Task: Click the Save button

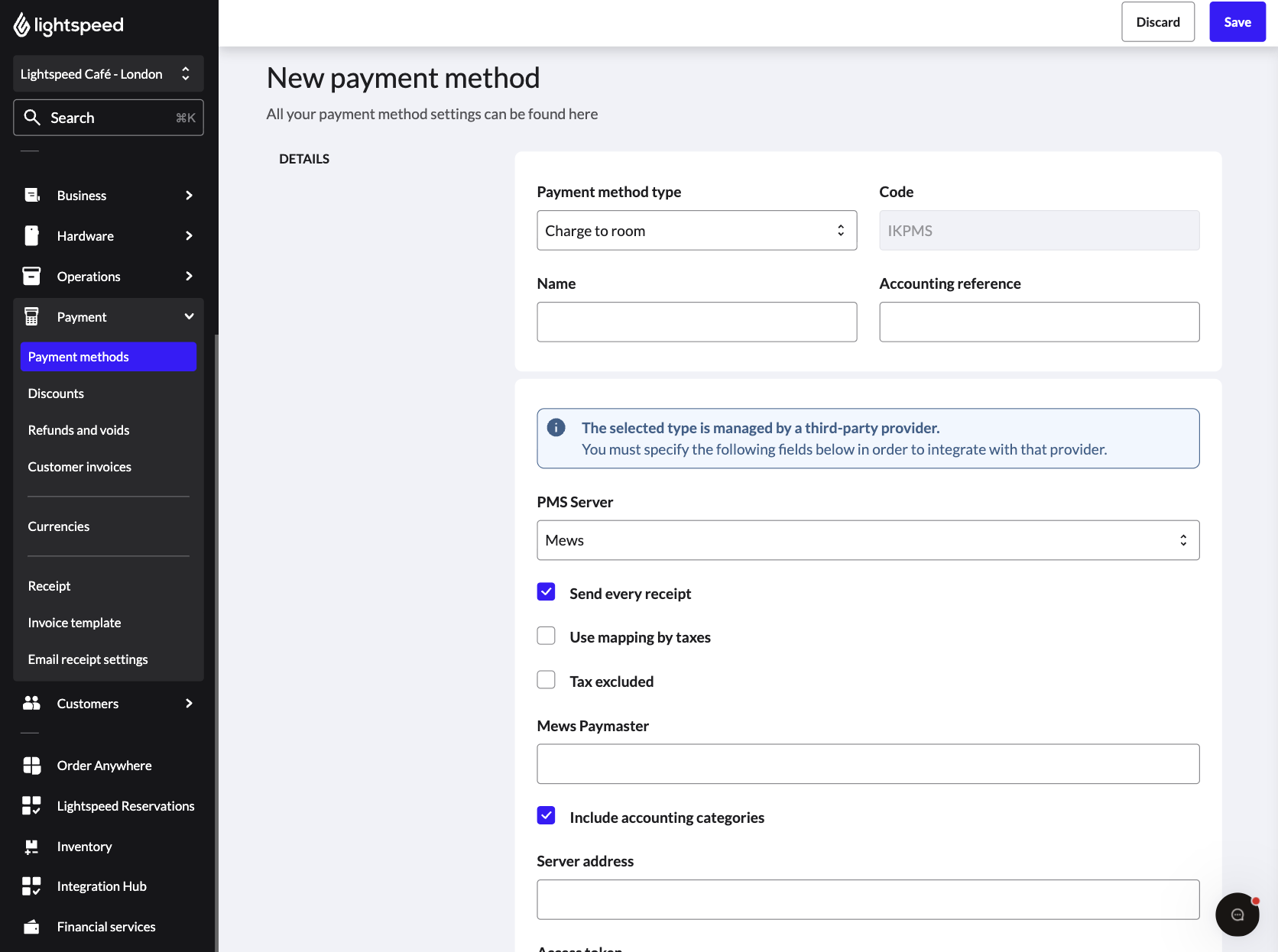Action: pyautogui.click(x=1237, y=21)
